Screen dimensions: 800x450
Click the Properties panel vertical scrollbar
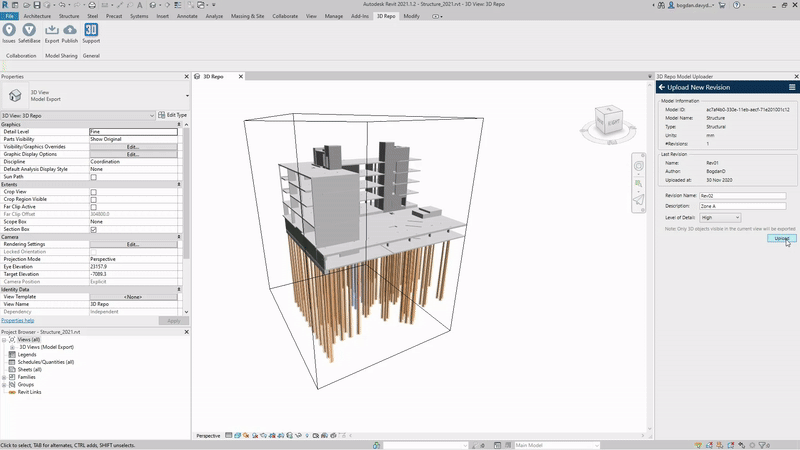click(x=186, y=194)
